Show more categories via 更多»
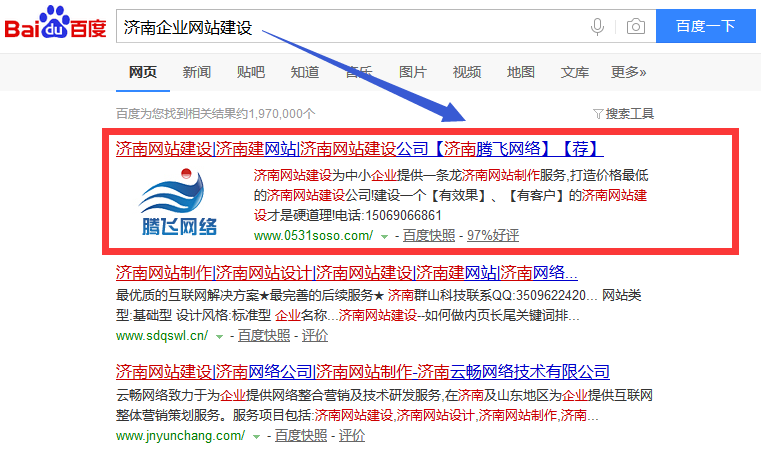This screenshot has height=452, width=761. [629, 72]
